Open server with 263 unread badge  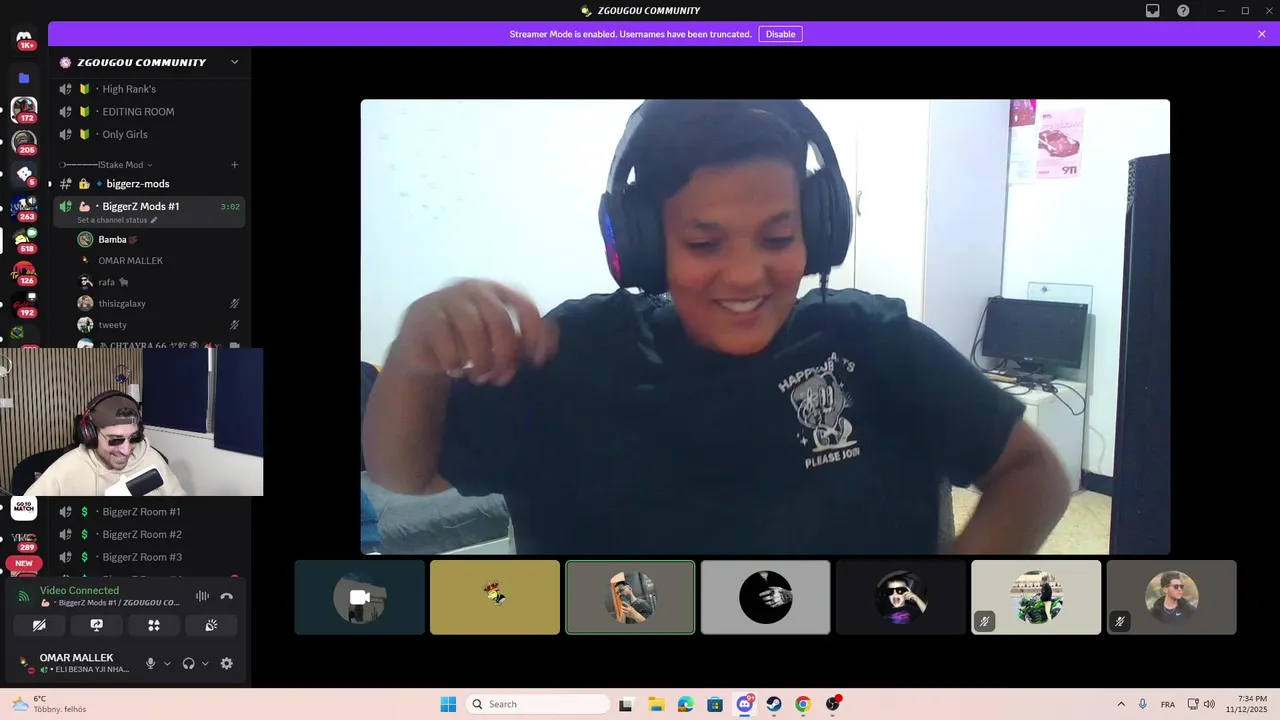pyautogui.click(x=24, y=207)
